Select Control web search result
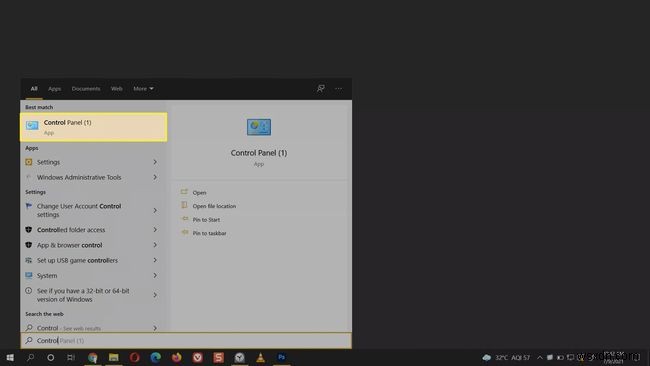Viewport: 650px width, 366px height. [94, 328]
